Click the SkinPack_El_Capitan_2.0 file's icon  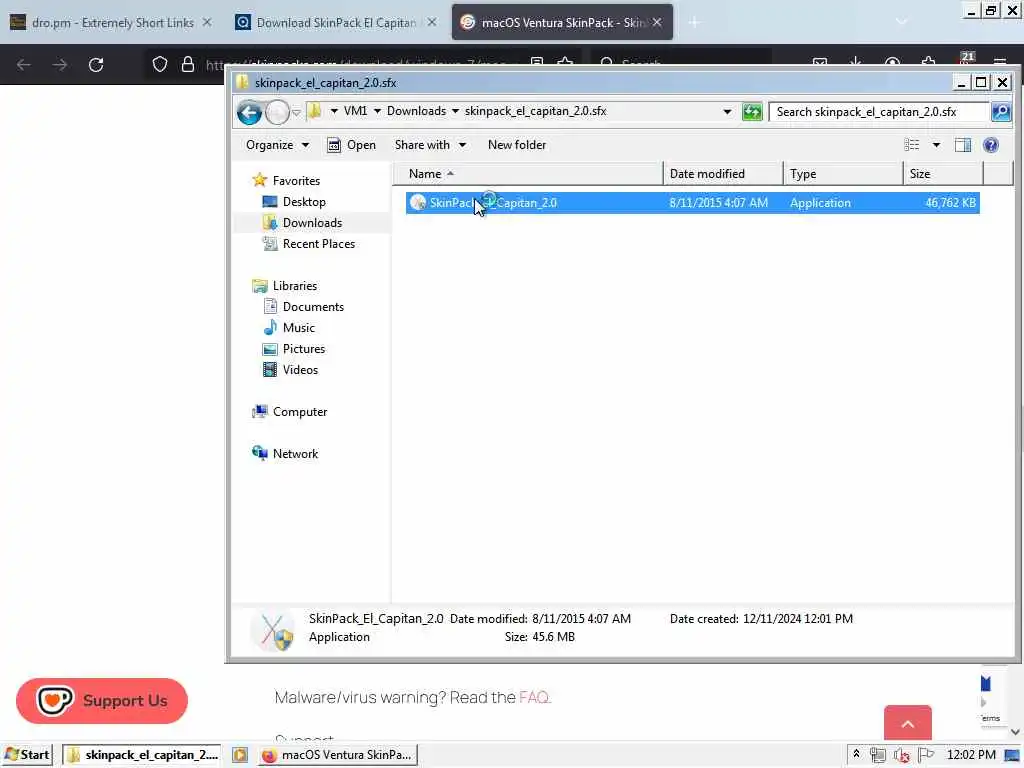point(417,203)
